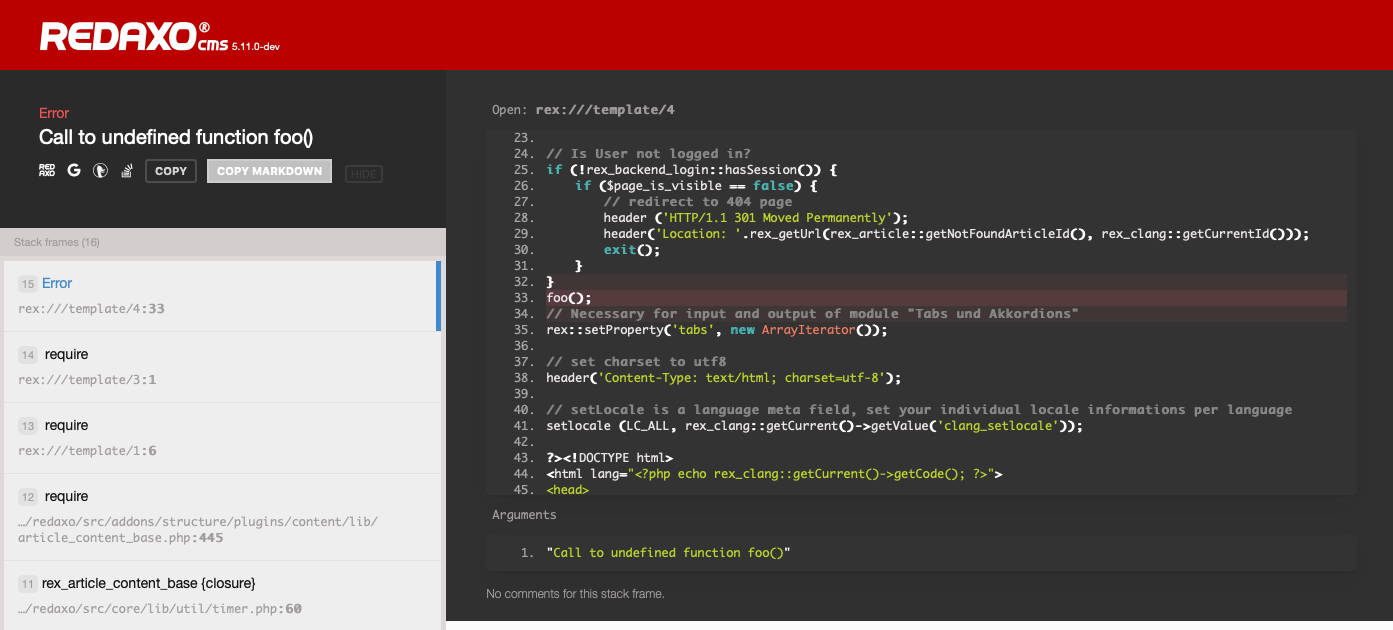This screenshot has width=1393, height=630.
Task: Select stack frame 14 require at rex:///template/3
Action: (x=222, y=367)
